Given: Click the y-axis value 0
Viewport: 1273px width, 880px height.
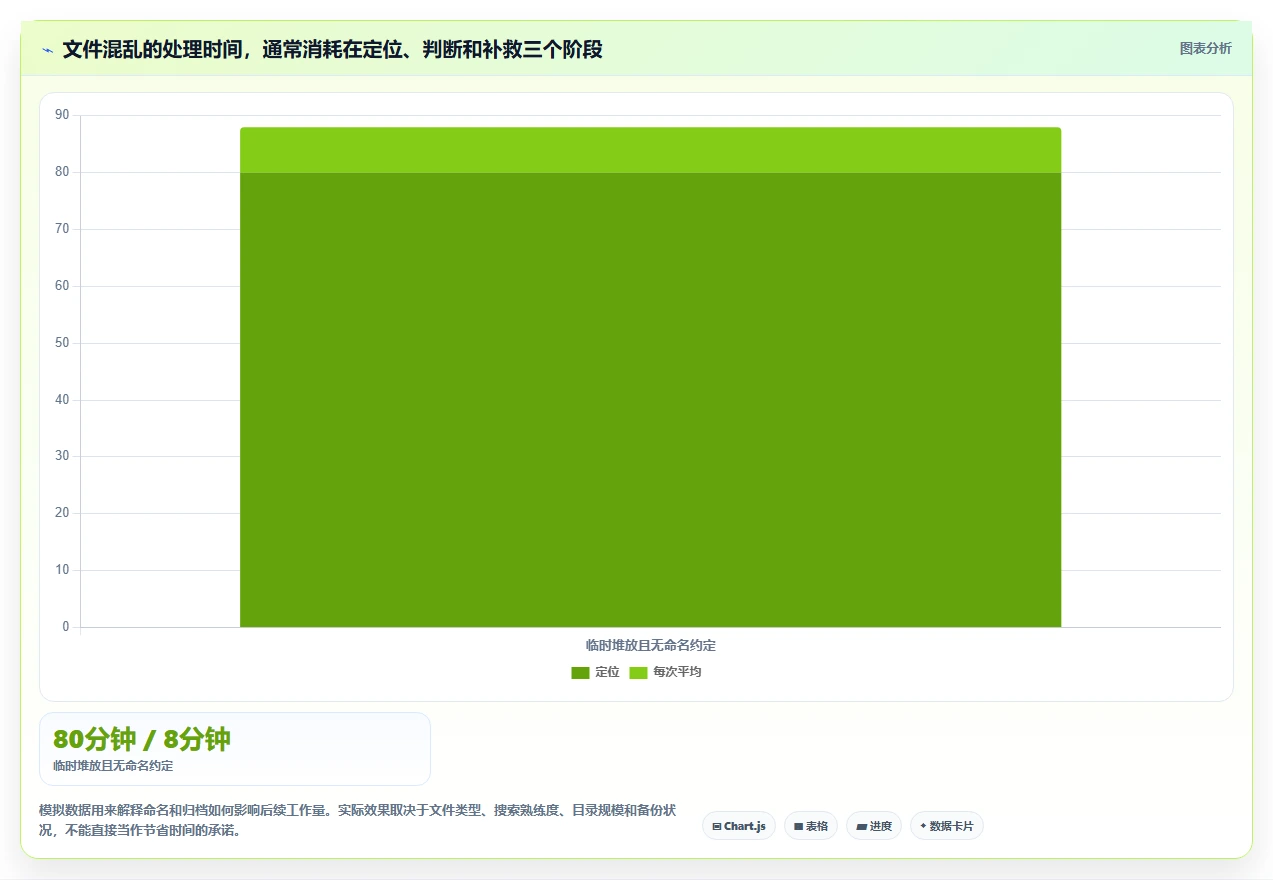Looking at the screenshot, I should [x=66, y=627].
